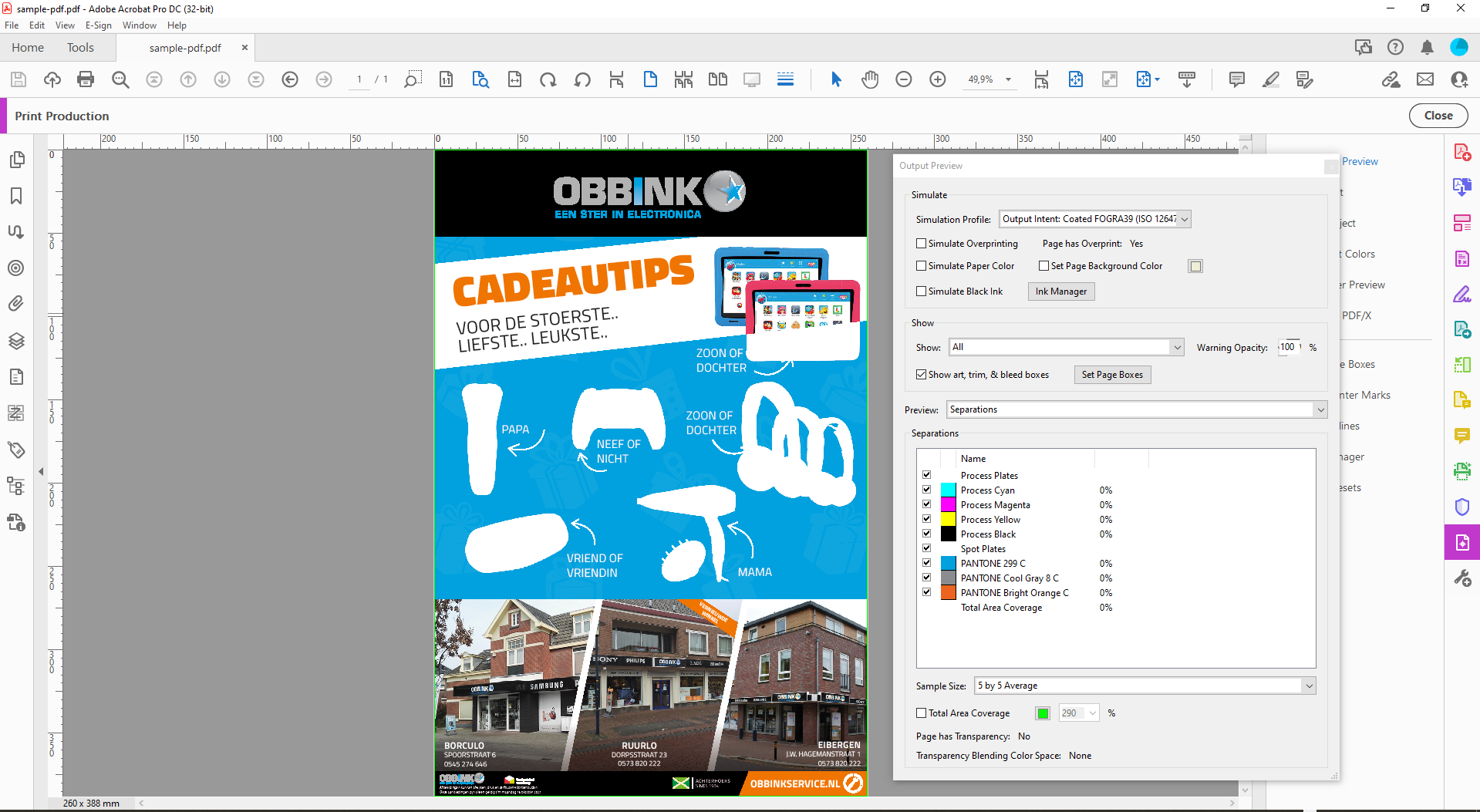Select the Layers panel icon
Screen dimensions: 1480x812
point(16,341)
